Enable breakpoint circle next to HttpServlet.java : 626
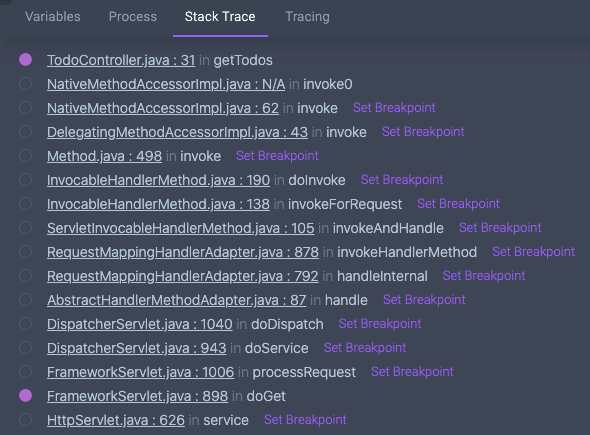590x435 pixels. point(26,420)
